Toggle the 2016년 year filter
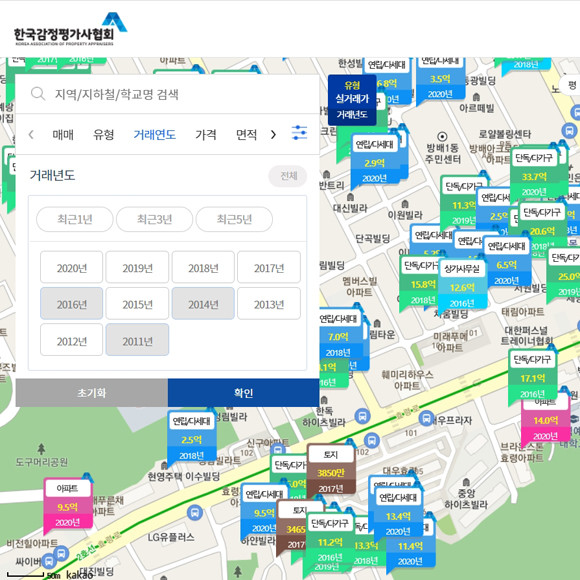Image resolution: width=580 pixels, height=580 pixels. coord(71,303)
